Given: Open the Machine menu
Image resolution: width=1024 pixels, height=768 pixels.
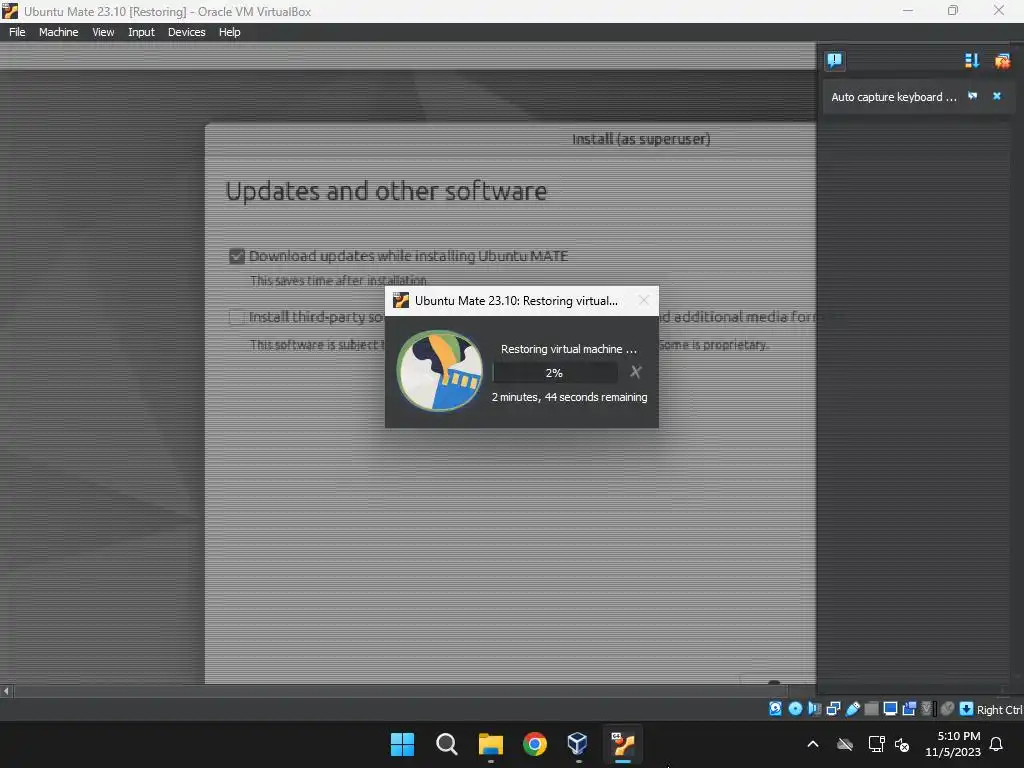Looking at the screenshot, I should pos(58,32).
